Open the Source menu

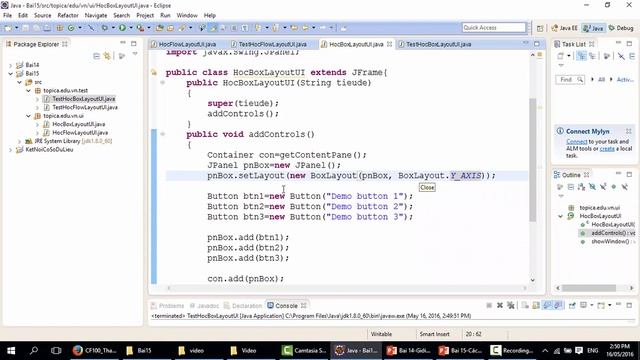[42, 15]
